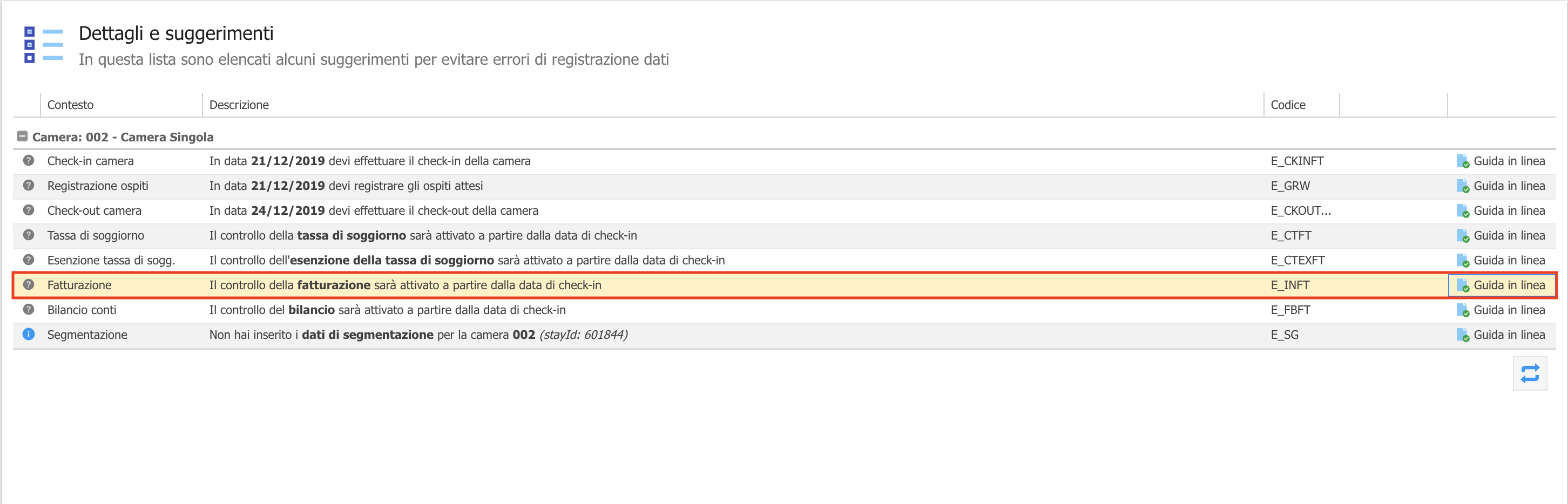1568x504 pixels.
Task: Click question mark icon for Check-in camera
Action: (29, 160)
